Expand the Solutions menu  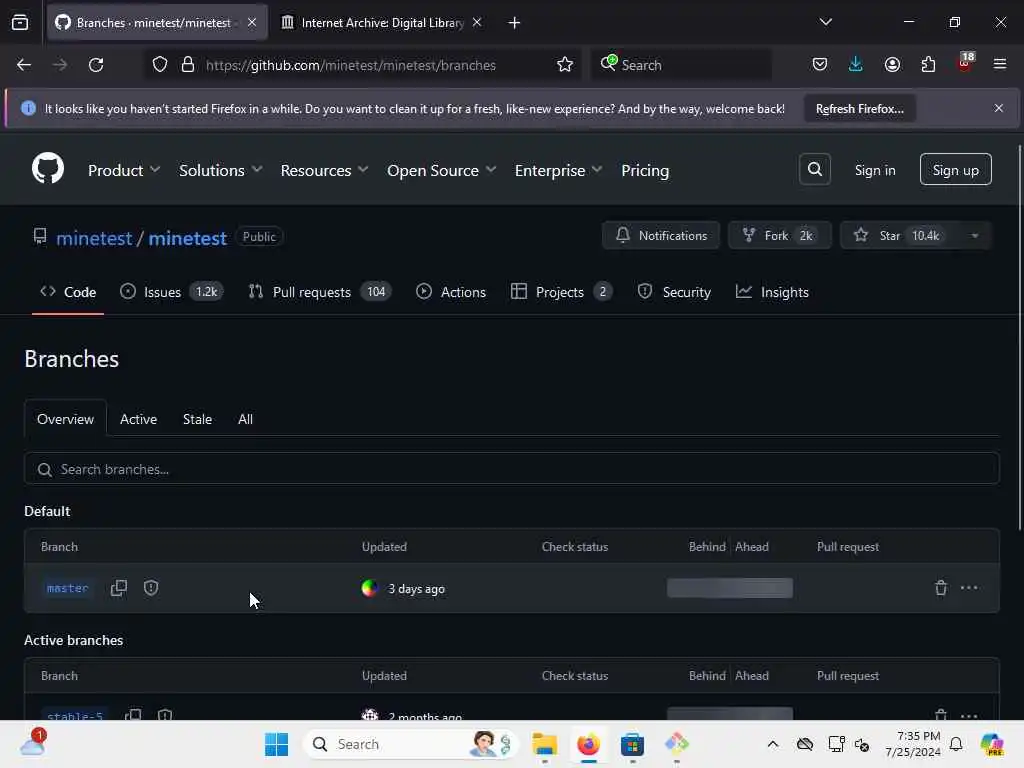pyautogui.click(x=221, y=170)
